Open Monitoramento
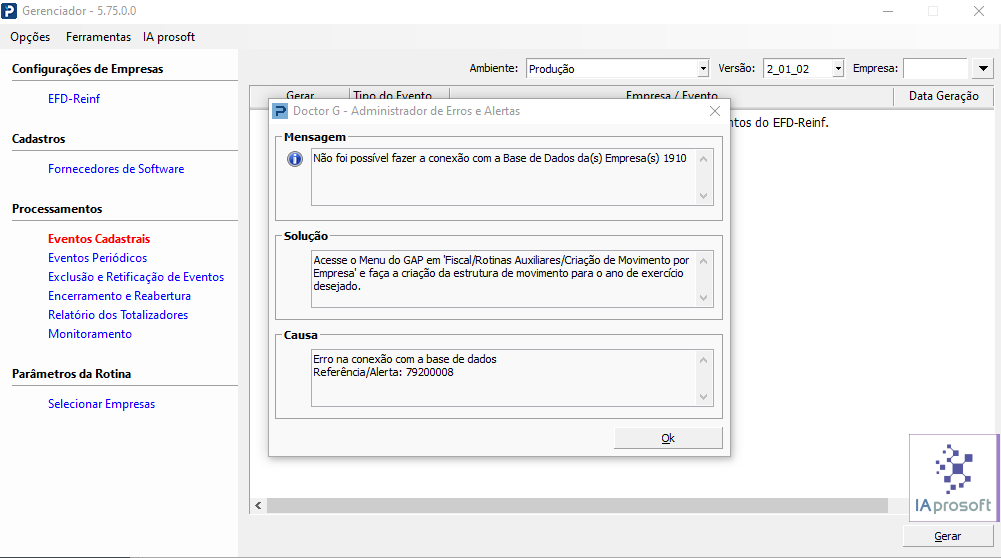The image size is (1001, 558). [90, 334]
